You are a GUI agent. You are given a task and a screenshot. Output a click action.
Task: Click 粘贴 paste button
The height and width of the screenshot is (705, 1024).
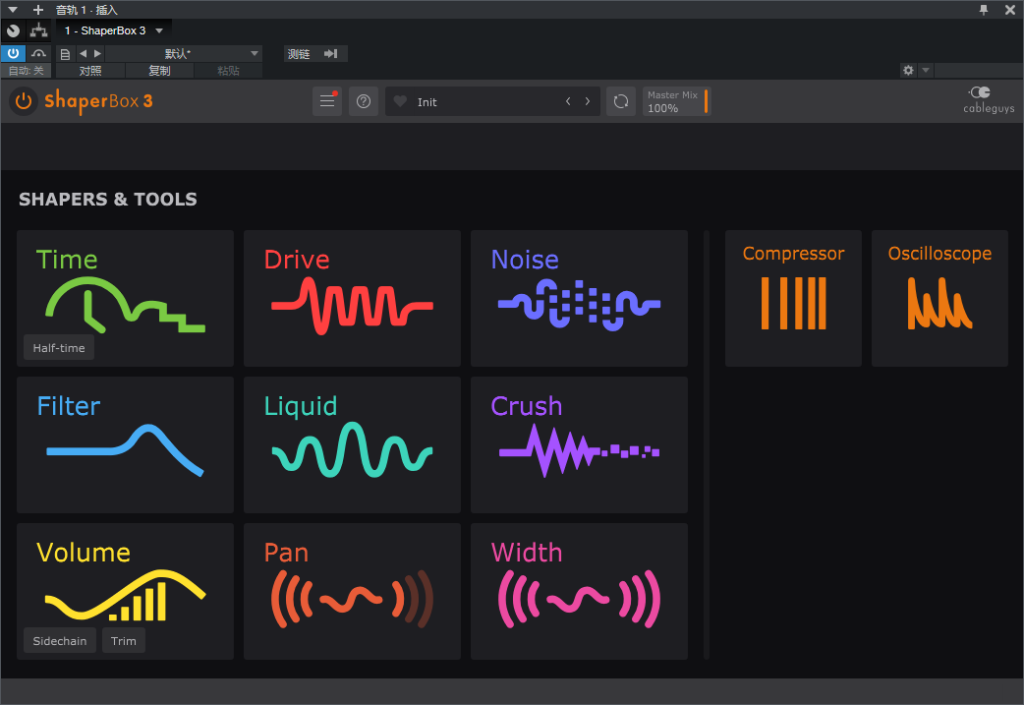[x=228, y=70]
